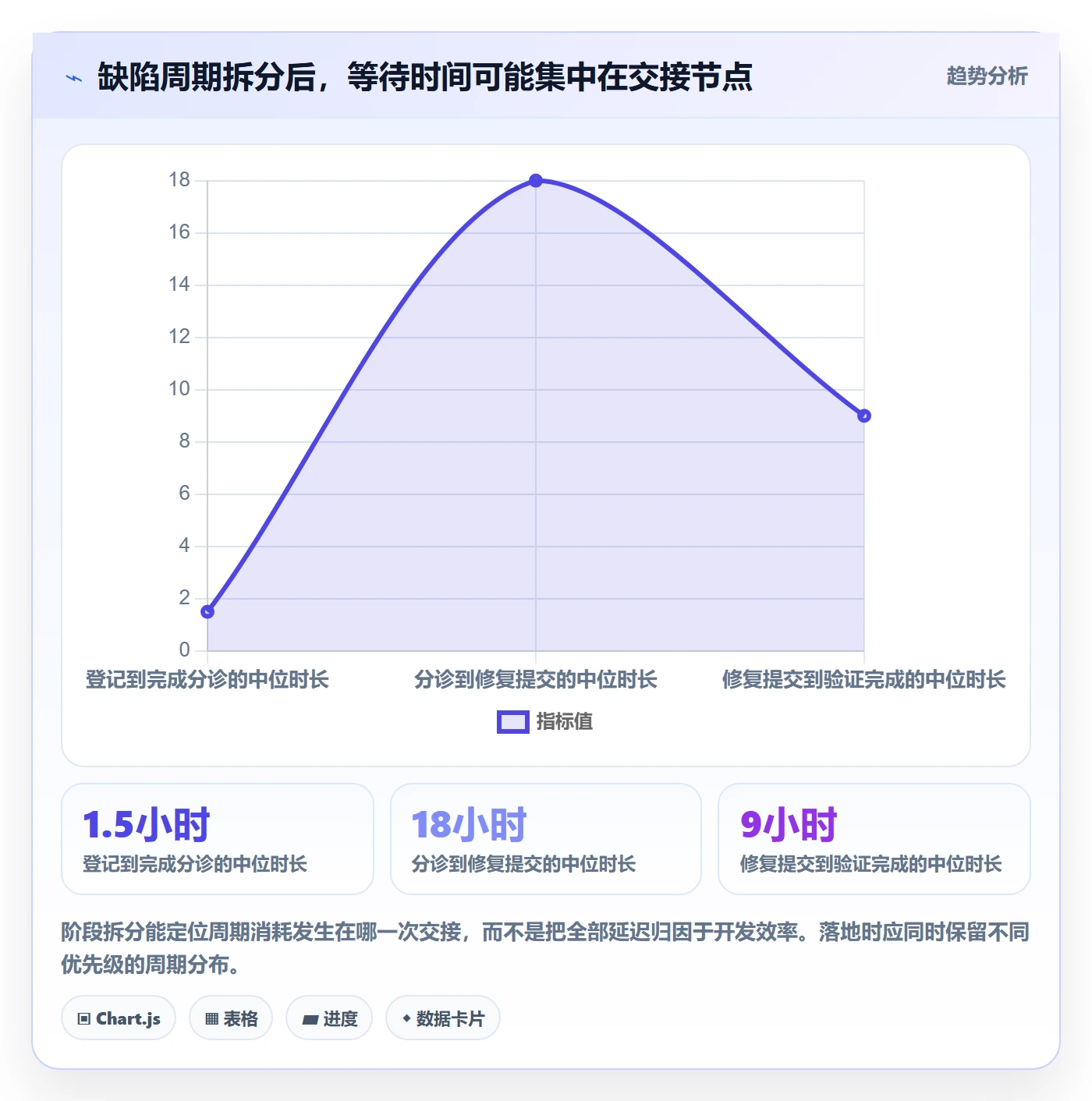Viewport: 1092px width, 1101px height.
Task: Click x-axis label 登记到完成分诊的中位时长
Action: point(207,680)
